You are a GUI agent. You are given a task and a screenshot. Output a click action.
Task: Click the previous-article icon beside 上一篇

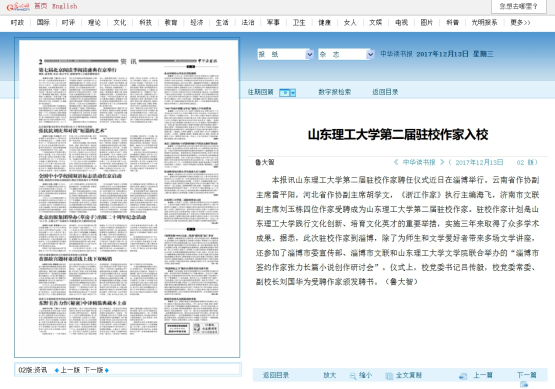point(463,376)
